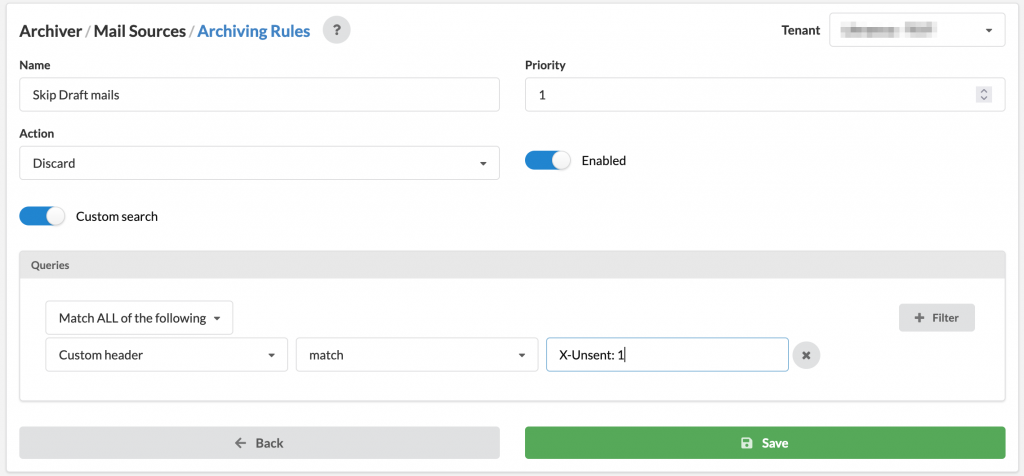Open the help question mark icon
1024x476 pixels.
[336, 30]
